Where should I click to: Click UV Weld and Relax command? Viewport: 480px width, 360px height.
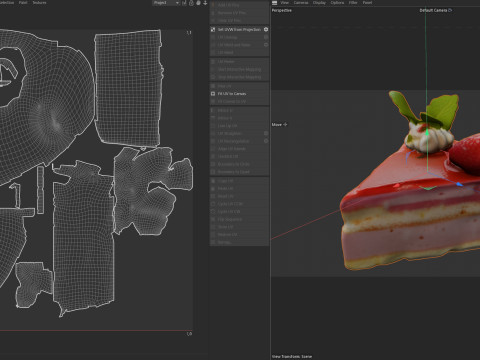[239, 45]
